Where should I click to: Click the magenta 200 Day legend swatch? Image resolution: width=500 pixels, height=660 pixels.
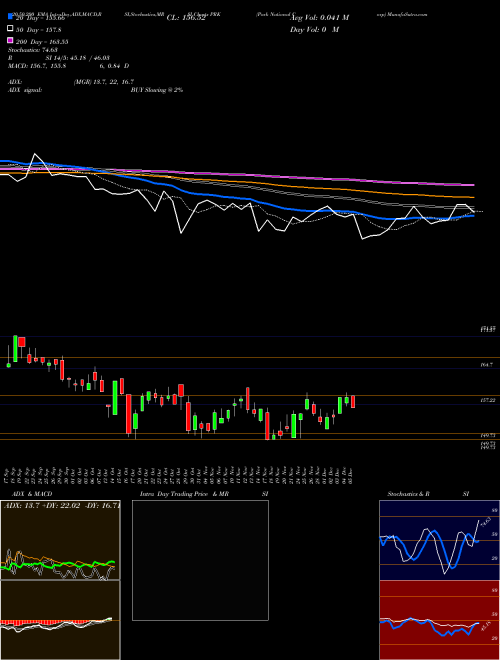coord(11,41)
